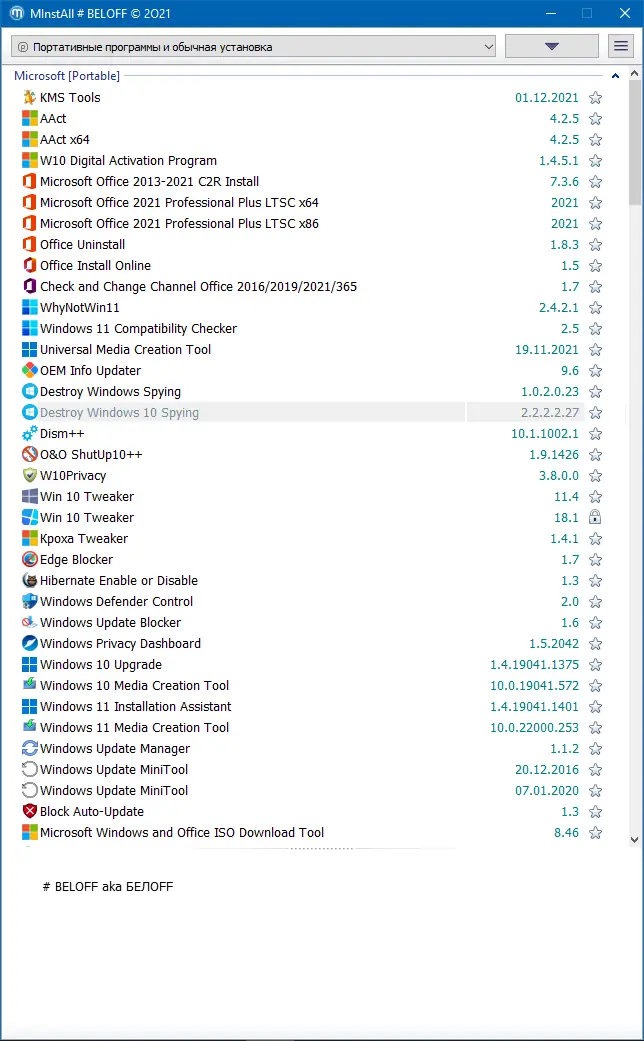Toggle favorite star for WhyNotWin11
This screenshot has height=1041, width=644.
[596, 307]
